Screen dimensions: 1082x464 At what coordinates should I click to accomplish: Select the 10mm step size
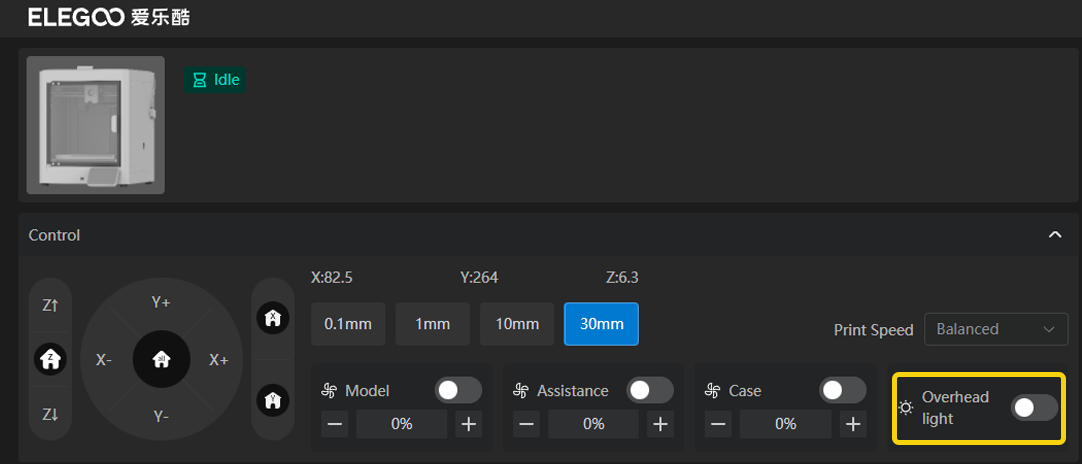[x=517, y=324]
